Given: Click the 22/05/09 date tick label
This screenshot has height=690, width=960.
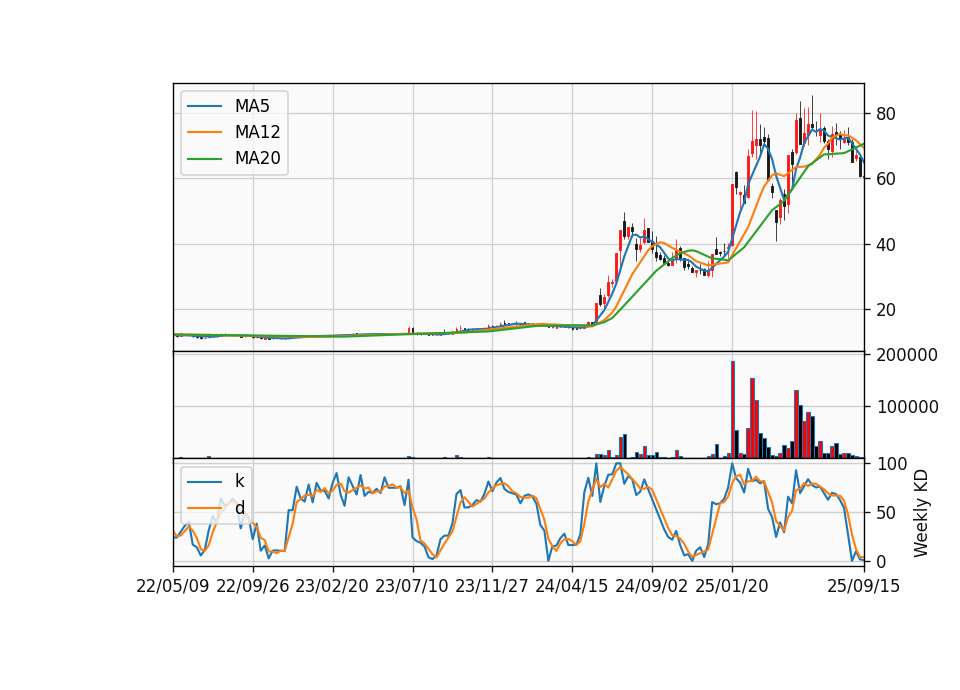Looking at the screenshot, I should pyautogui.click(x=173, y=586).
